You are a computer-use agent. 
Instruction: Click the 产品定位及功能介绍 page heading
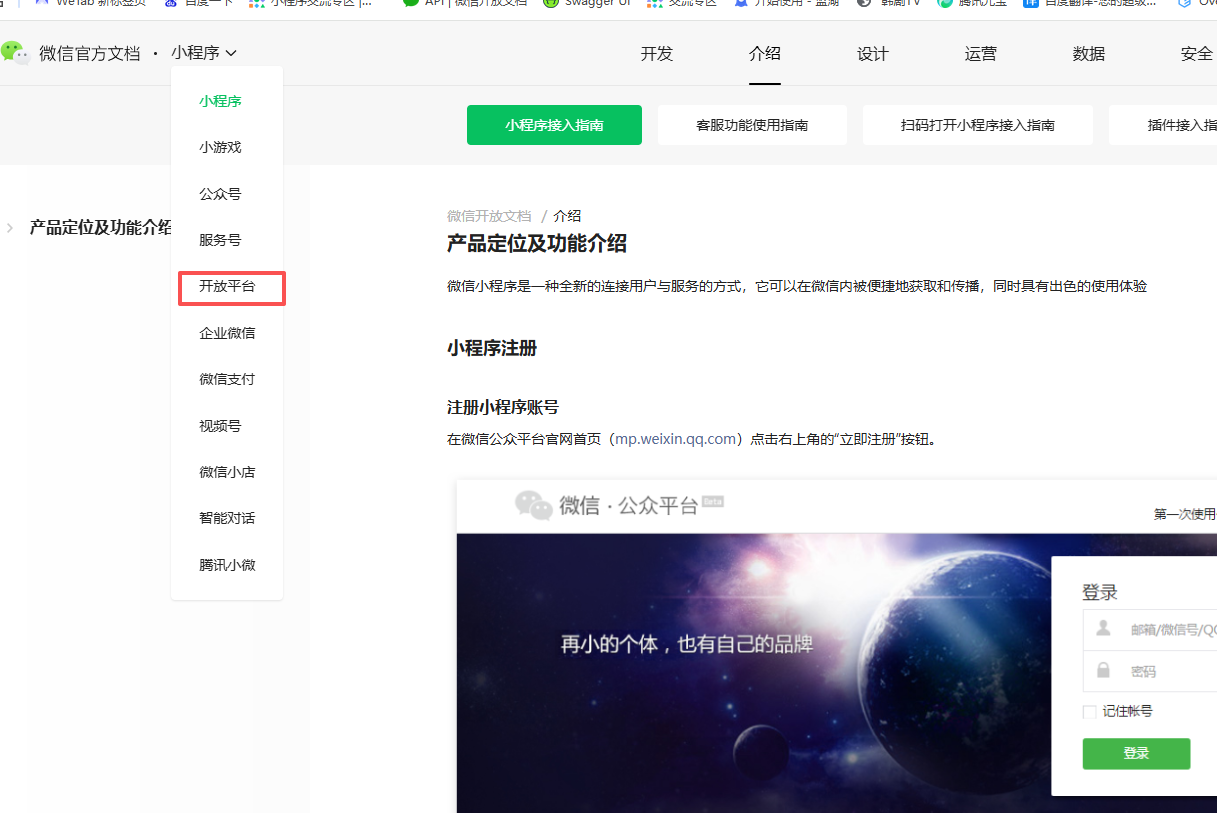click(x=537, y=244)
